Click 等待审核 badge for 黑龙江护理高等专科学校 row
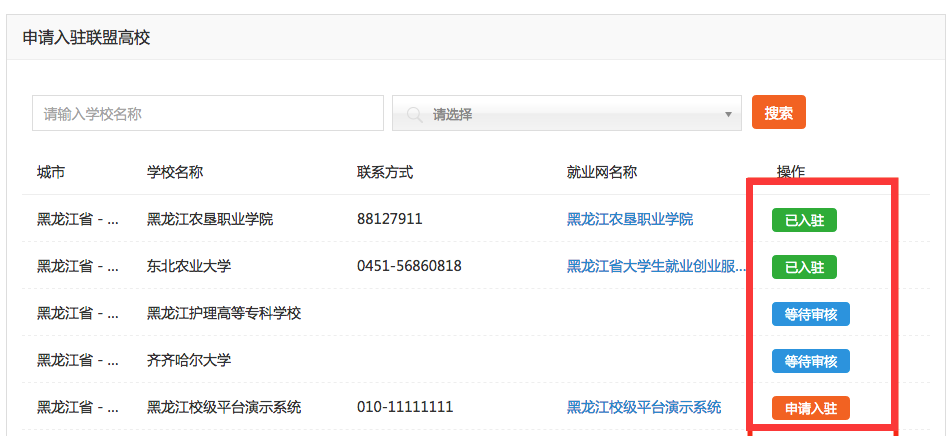The height and width of the screenshot is (436, 950). (810, 314)
